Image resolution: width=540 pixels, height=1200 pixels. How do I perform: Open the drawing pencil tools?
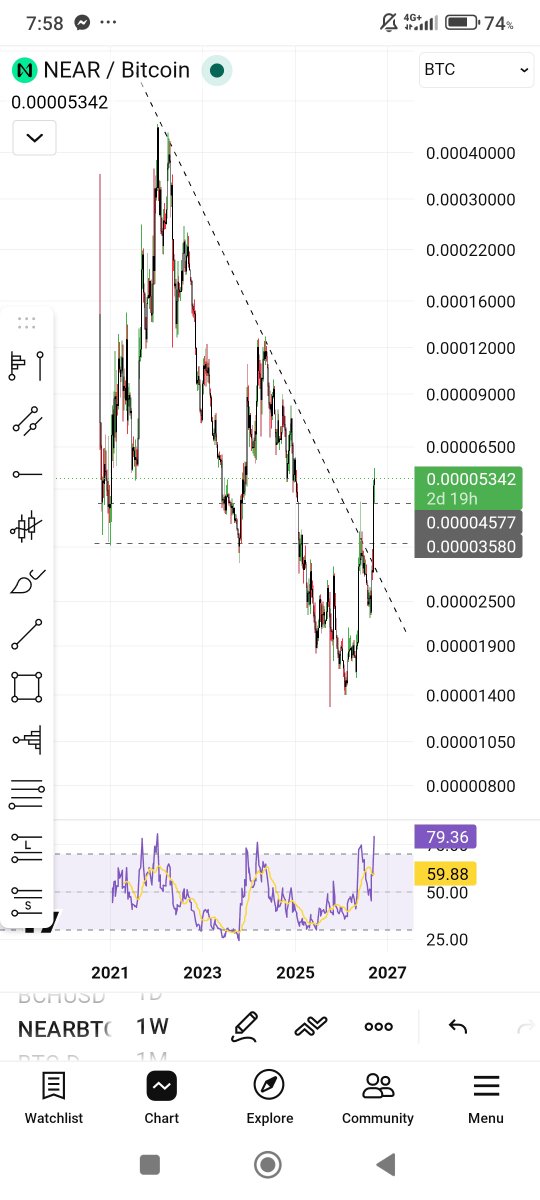[x=245, y=1026]
